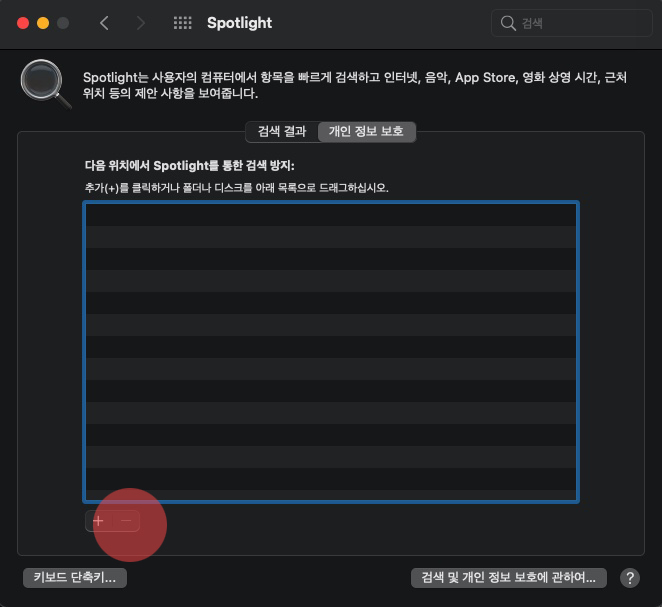Open 키보드 단축키... settings
Image resolution: width=662 pixels, height=607 pixels.
coord(75,577)
